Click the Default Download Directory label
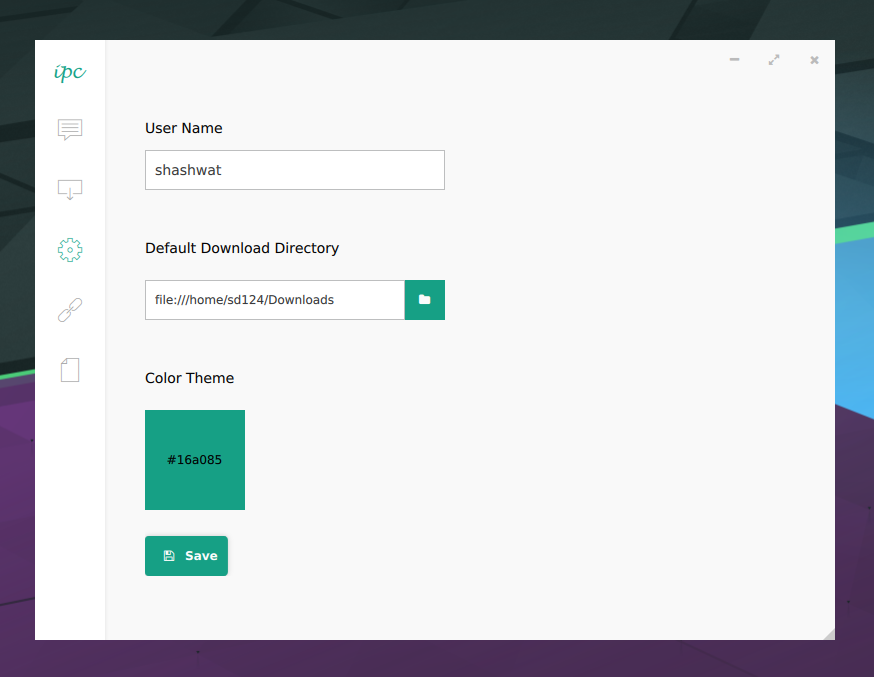Viewport: 874px width, 677px height. point(242,248)
